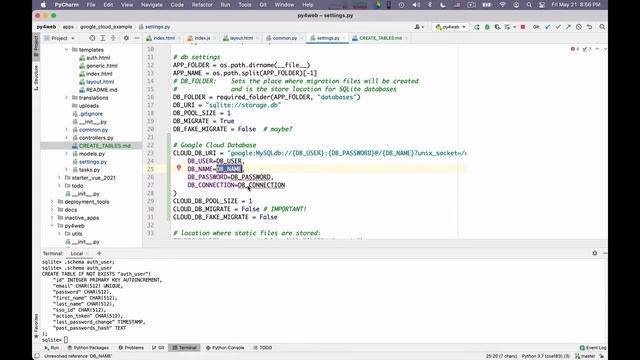
Task: Push commits with the Git arrow icon
Action: 568,27
